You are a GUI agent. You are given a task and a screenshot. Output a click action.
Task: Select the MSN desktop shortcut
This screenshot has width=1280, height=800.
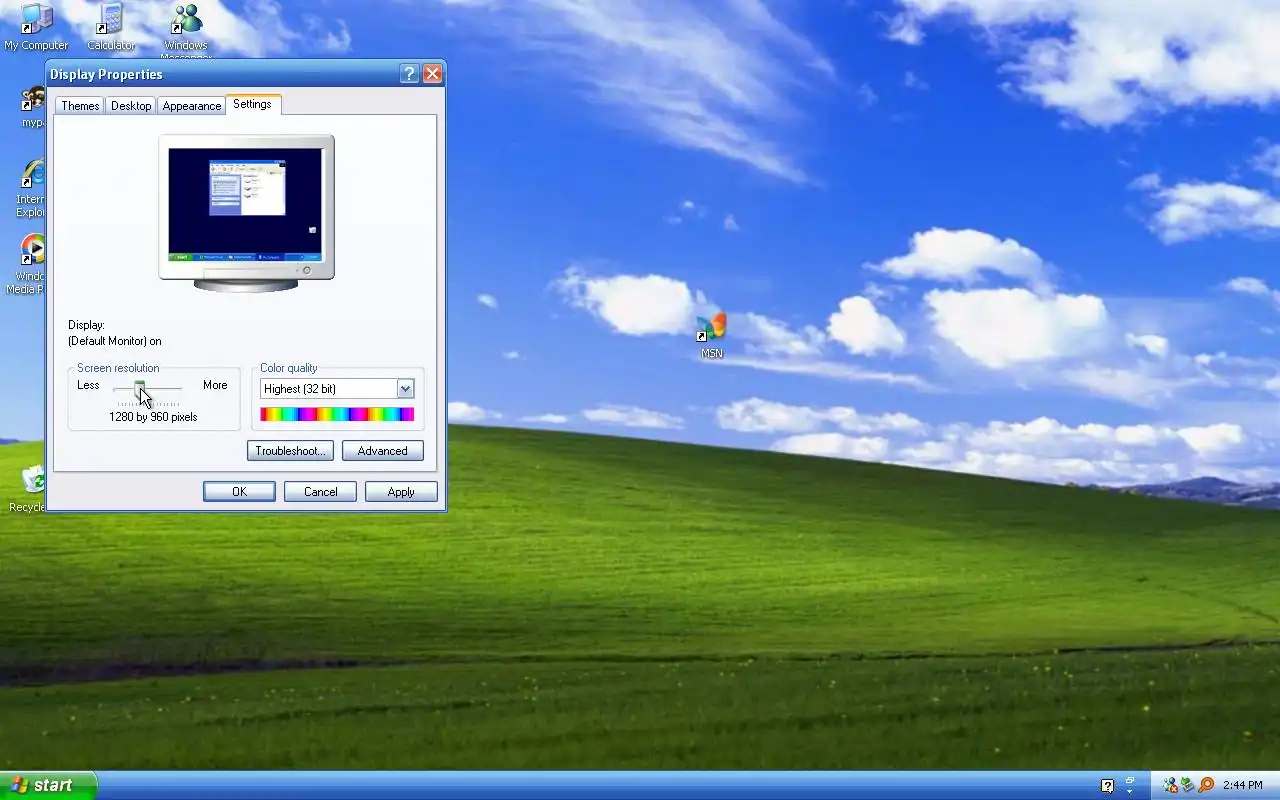point(711,336)
